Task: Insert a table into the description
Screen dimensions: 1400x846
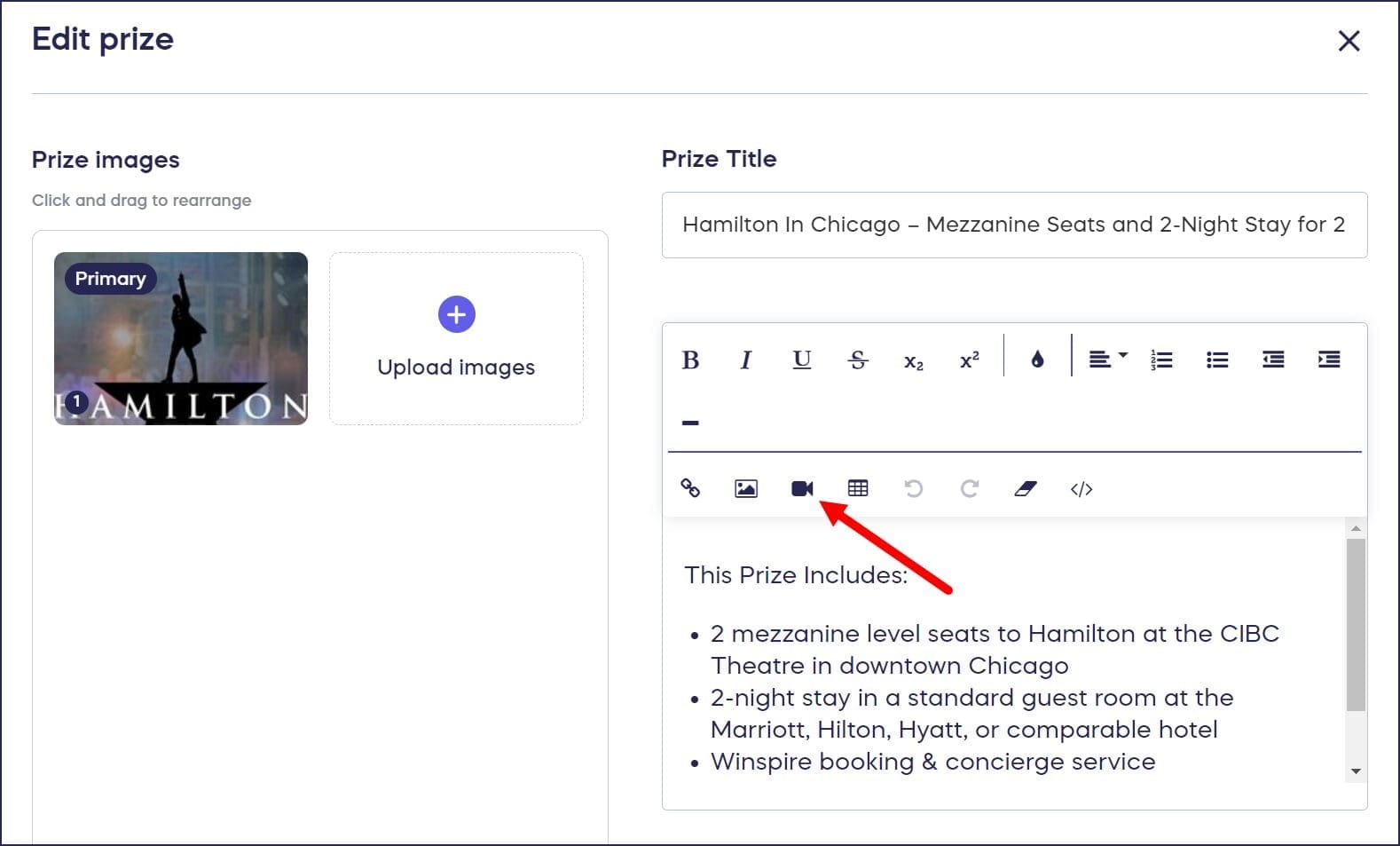Action: coord(858,488)
